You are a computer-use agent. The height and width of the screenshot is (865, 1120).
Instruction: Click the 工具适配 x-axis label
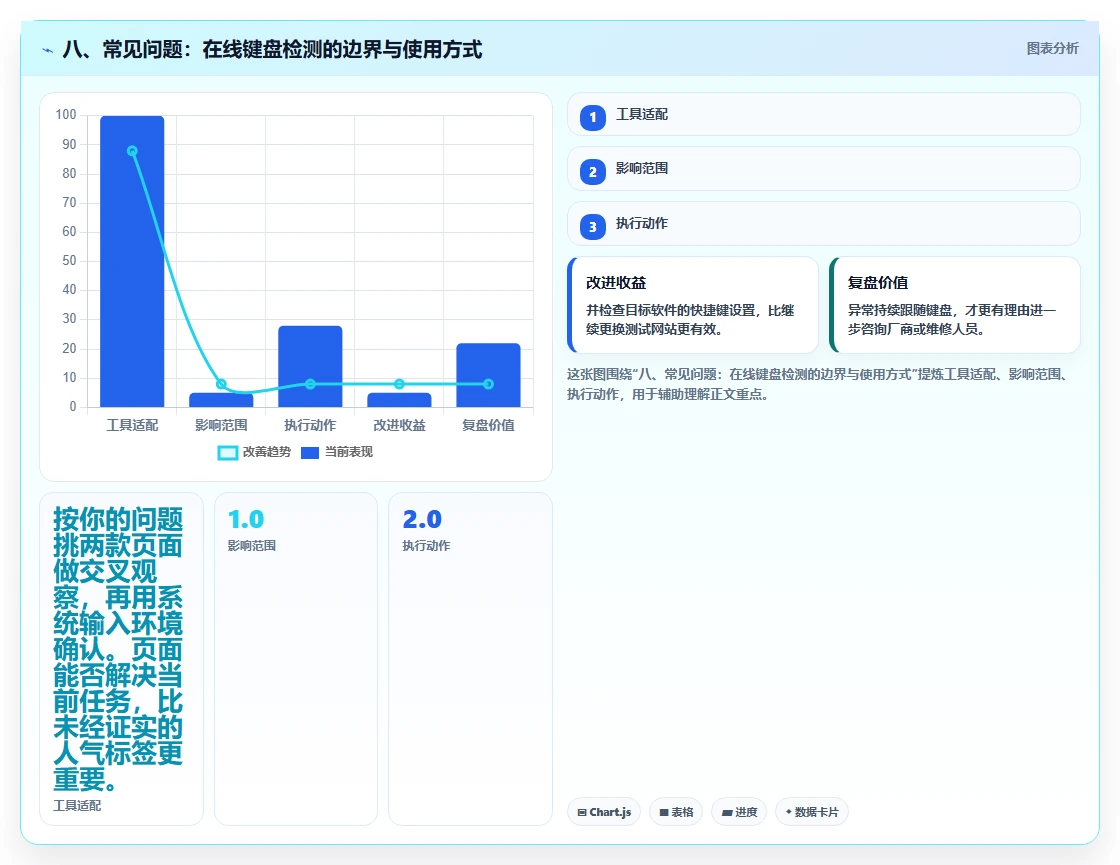pos(132,425)
